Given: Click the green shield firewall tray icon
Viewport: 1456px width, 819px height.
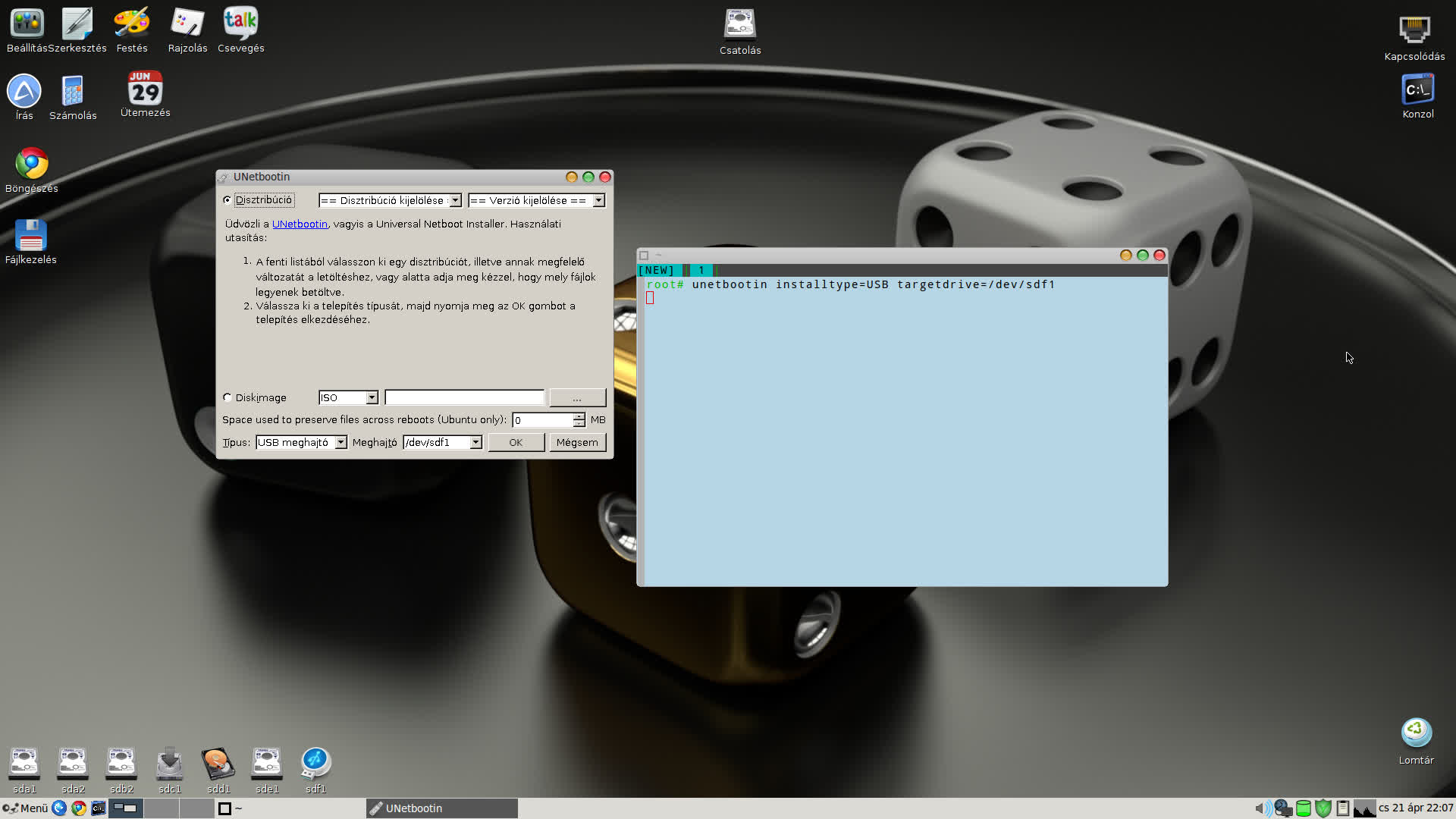Looking at the screenshot, I should point(1323,808).
